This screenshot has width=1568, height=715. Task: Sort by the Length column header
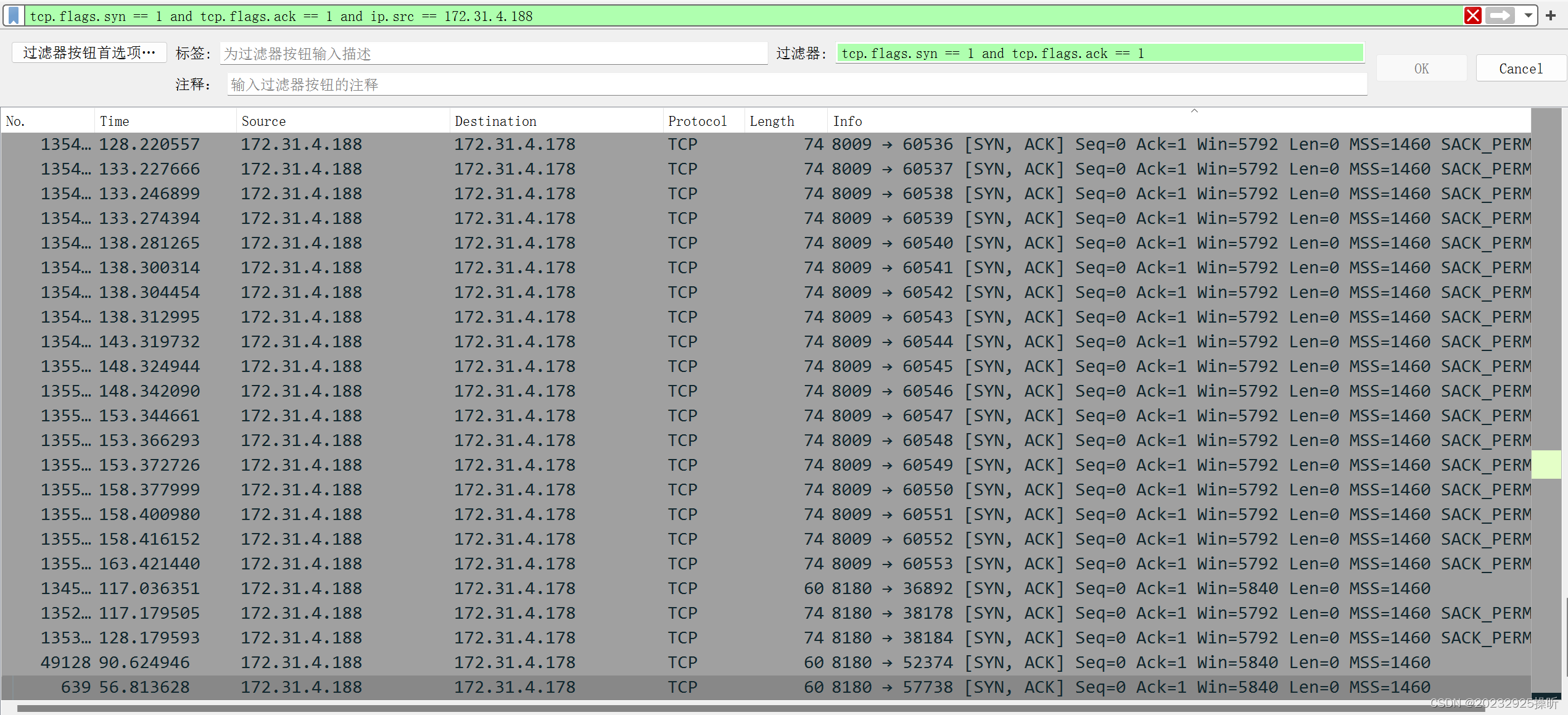coord(786,121)
